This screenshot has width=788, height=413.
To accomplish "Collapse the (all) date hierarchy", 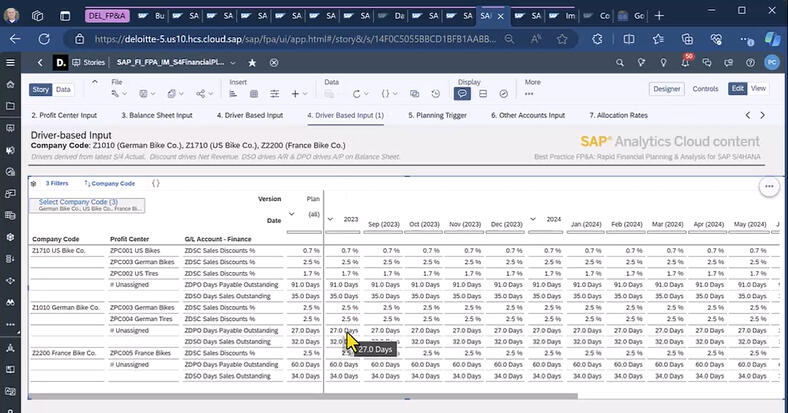I will [291, 214].
